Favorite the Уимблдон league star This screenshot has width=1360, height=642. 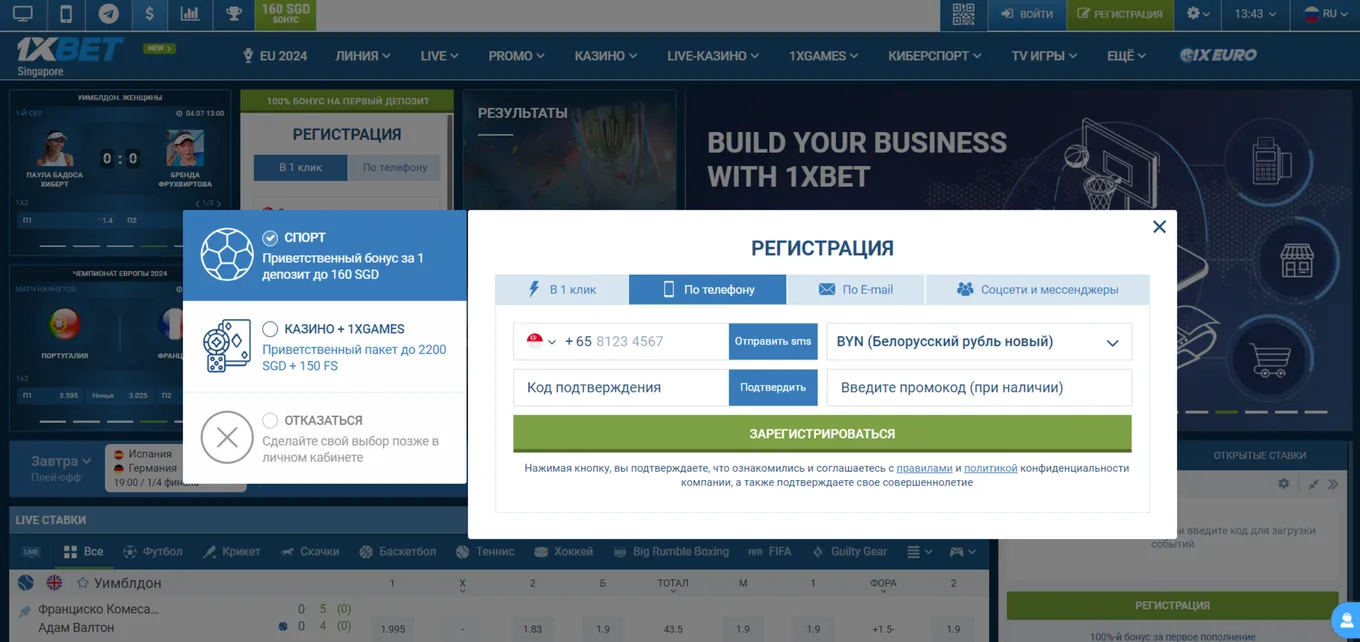point(83,583)
